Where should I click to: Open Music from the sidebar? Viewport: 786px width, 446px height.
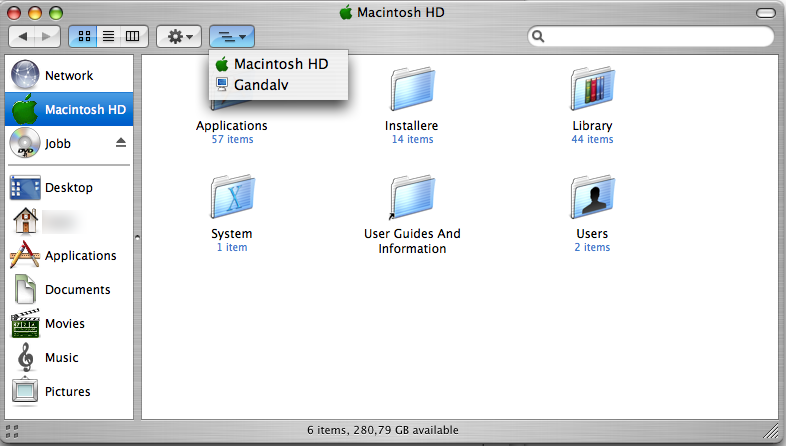tap(69, 358)
